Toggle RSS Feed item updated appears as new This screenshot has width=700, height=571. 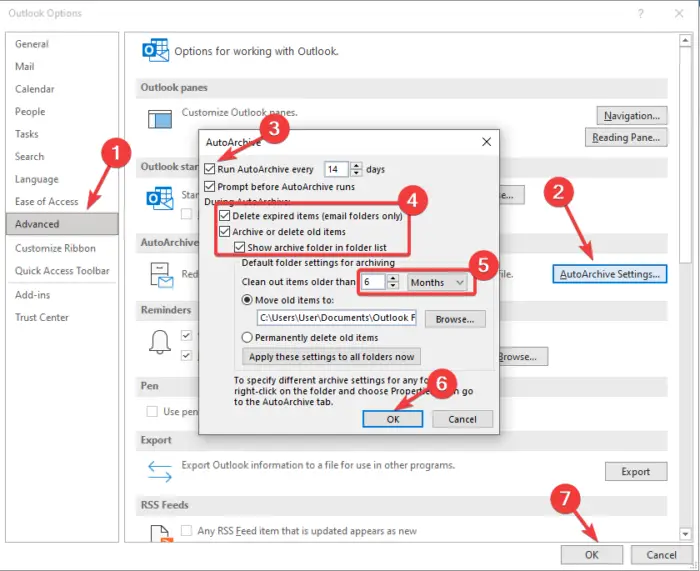coord(186,530)
